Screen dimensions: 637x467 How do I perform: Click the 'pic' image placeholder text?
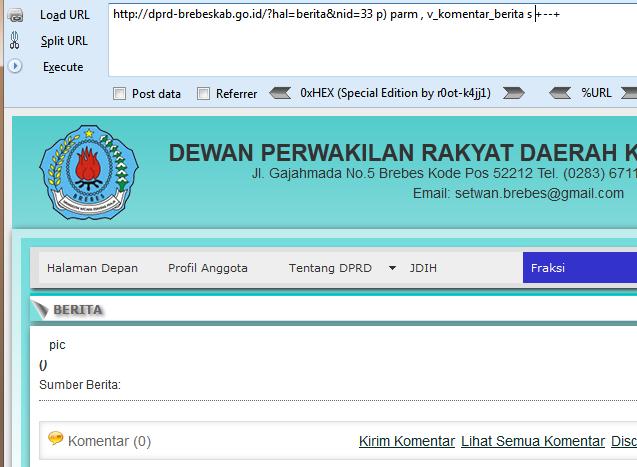pos(57,345)
